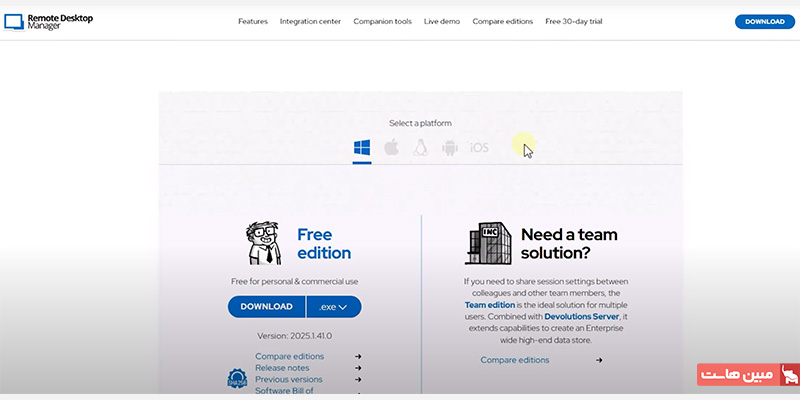Click 'Free for personal & commercial use' text

tap(294, 281)
